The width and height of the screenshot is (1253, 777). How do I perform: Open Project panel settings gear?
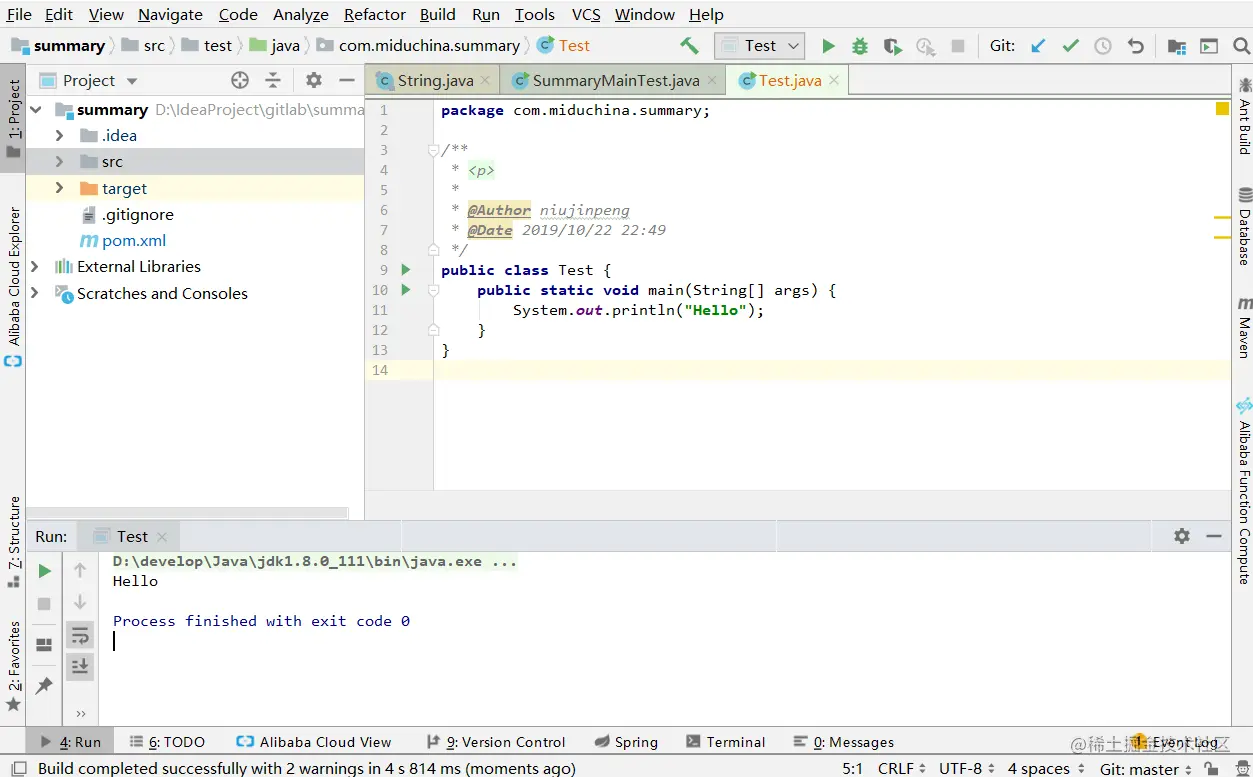(313, 80)
